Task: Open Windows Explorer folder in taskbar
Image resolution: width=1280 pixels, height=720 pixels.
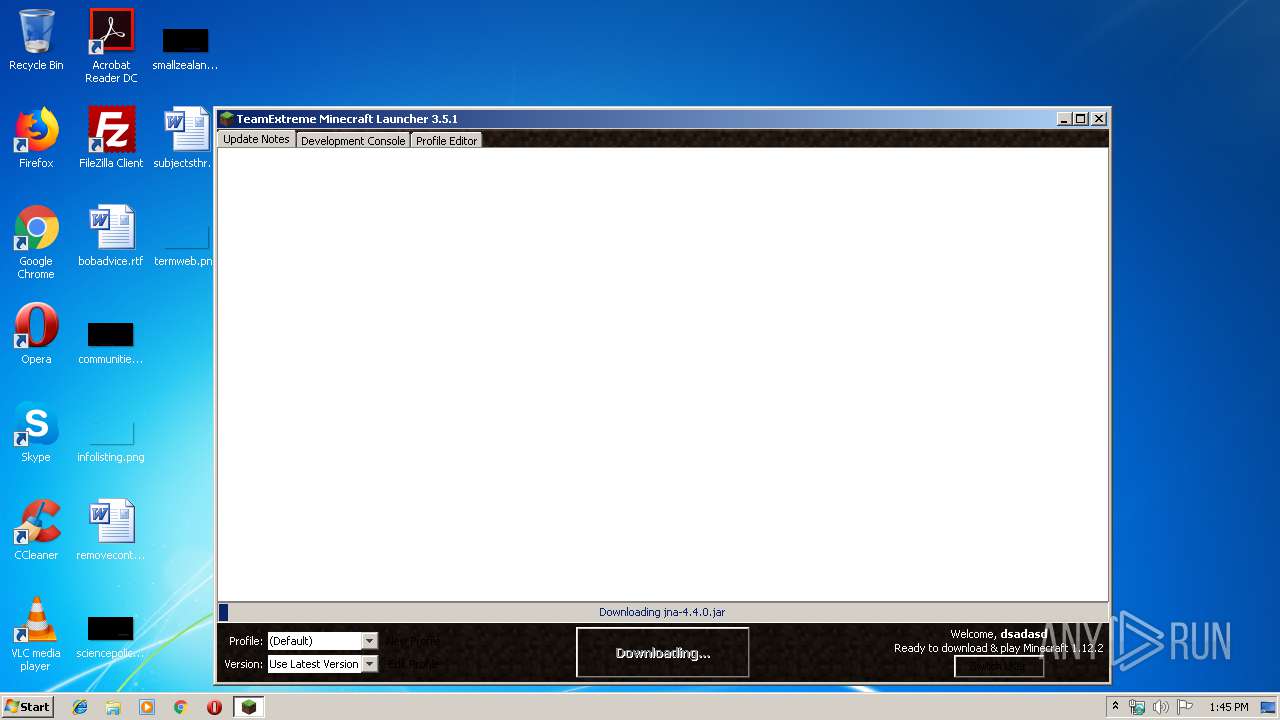Action: coord(113,707)
